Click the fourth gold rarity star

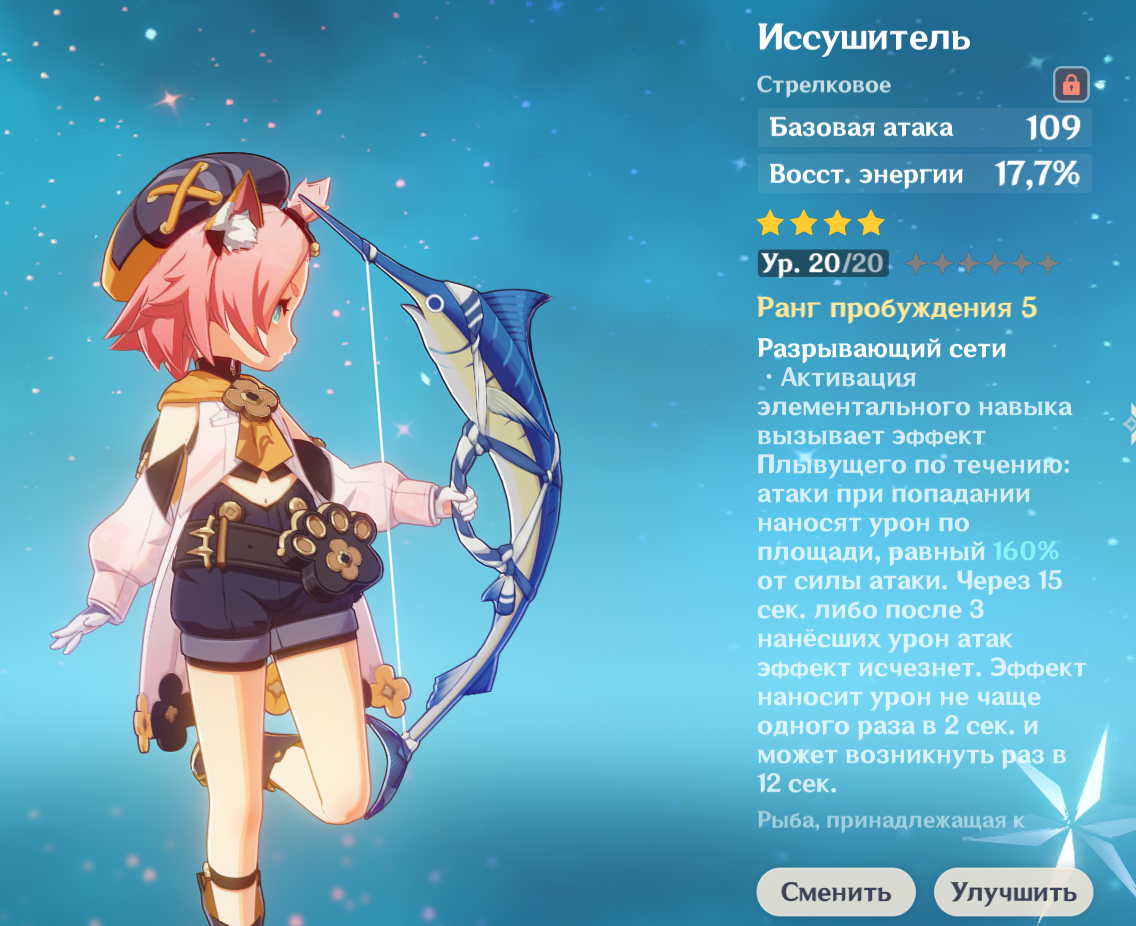pyautogui.click(x=871, y=223)
